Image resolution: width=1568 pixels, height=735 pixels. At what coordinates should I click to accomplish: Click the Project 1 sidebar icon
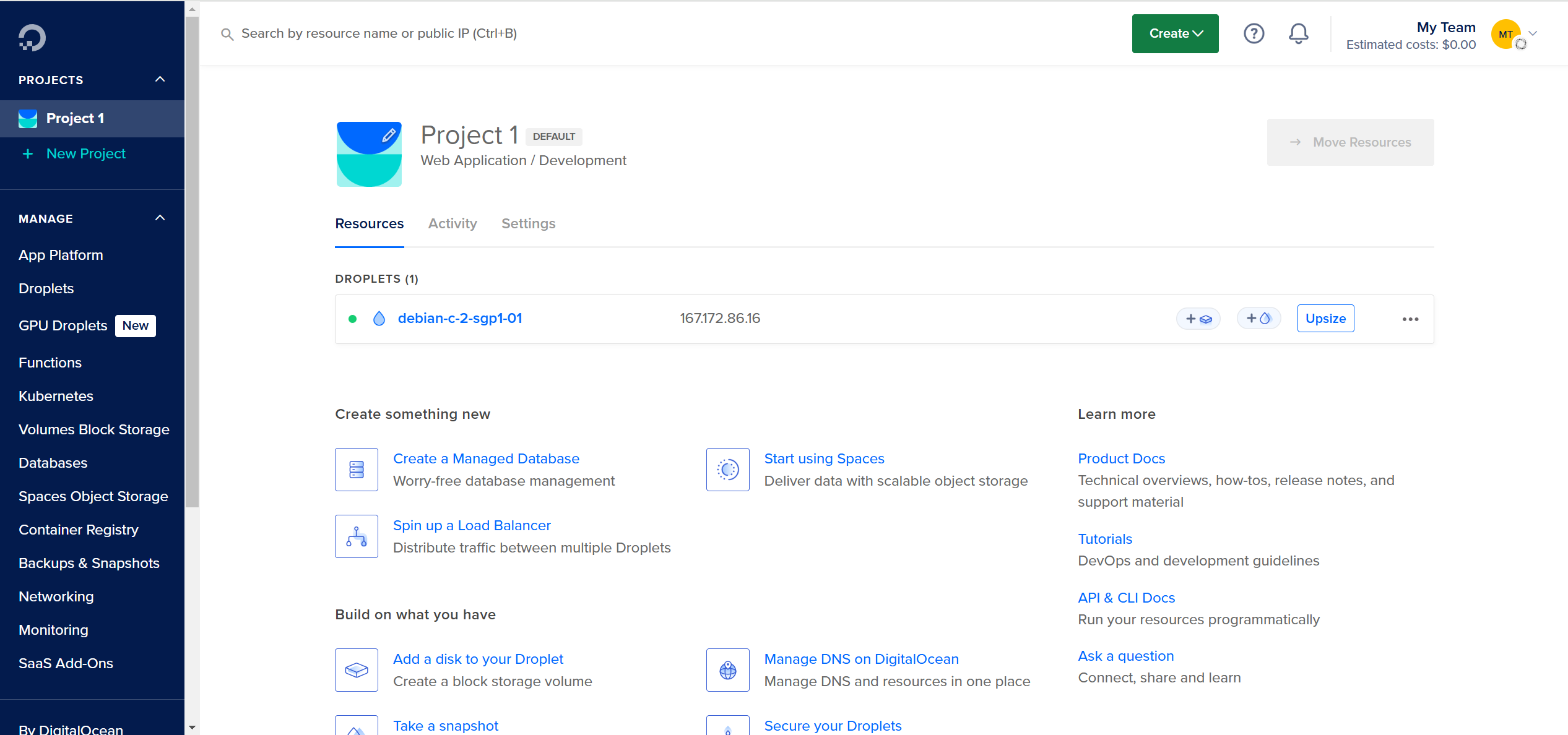(28, 118)
